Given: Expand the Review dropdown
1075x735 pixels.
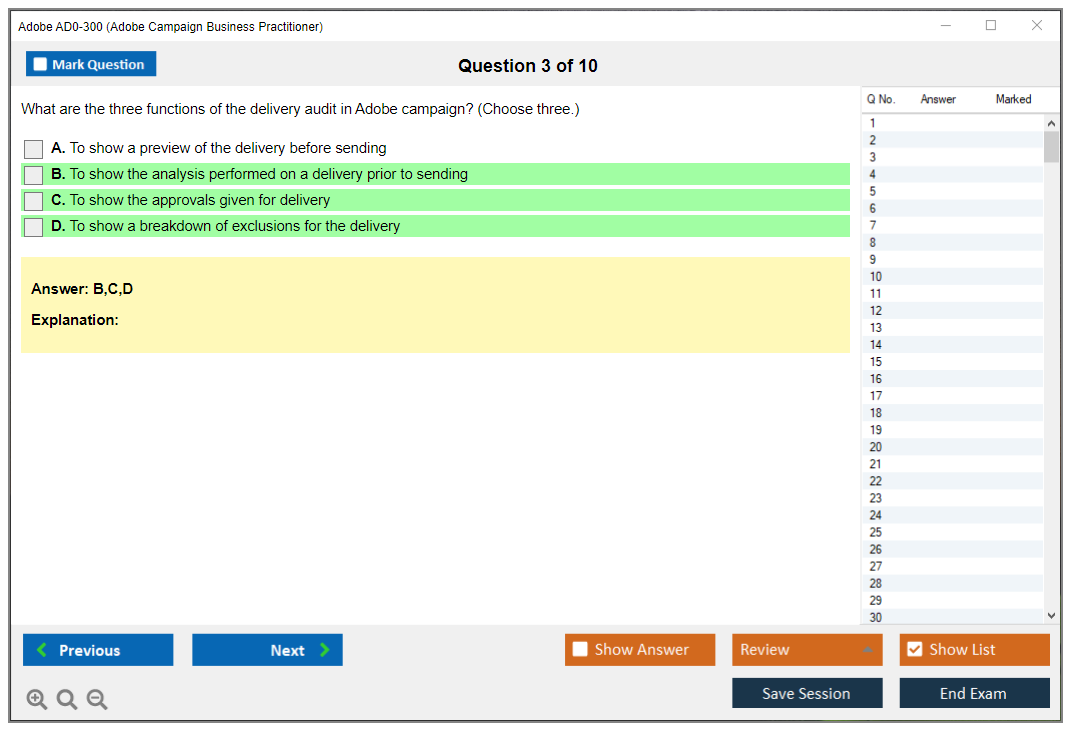Looking at the screenshot, I should coord(866,650).
